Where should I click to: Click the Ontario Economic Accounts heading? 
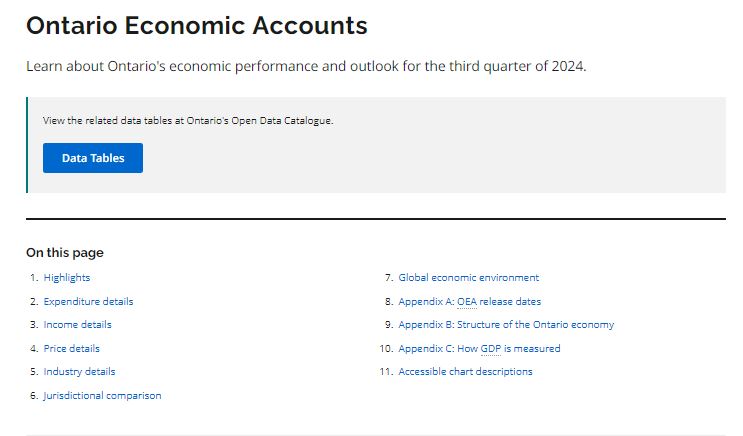[x=197, y=26]
